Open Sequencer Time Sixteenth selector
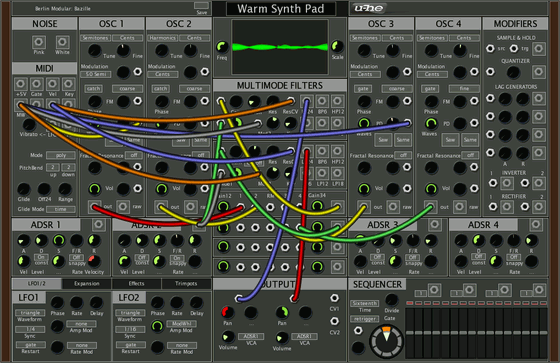 coord(365,303)
